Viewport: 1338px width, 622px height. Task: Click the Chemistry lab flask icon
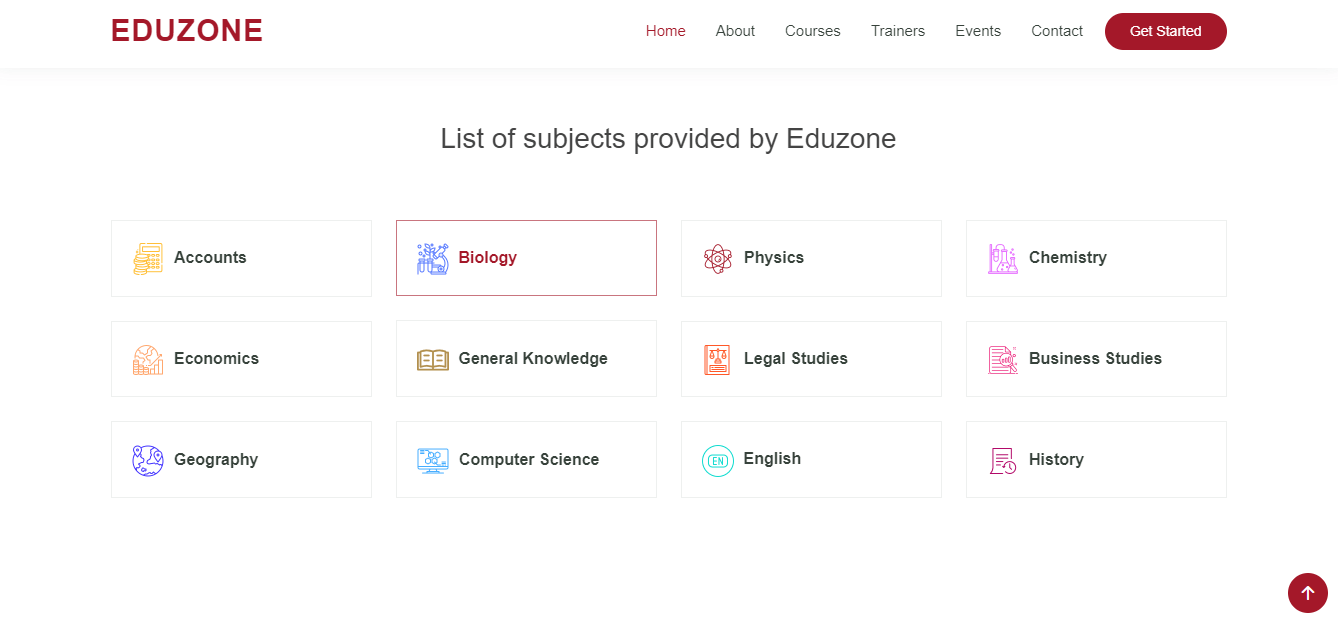pyautogui.click(x=1003, y=258)
